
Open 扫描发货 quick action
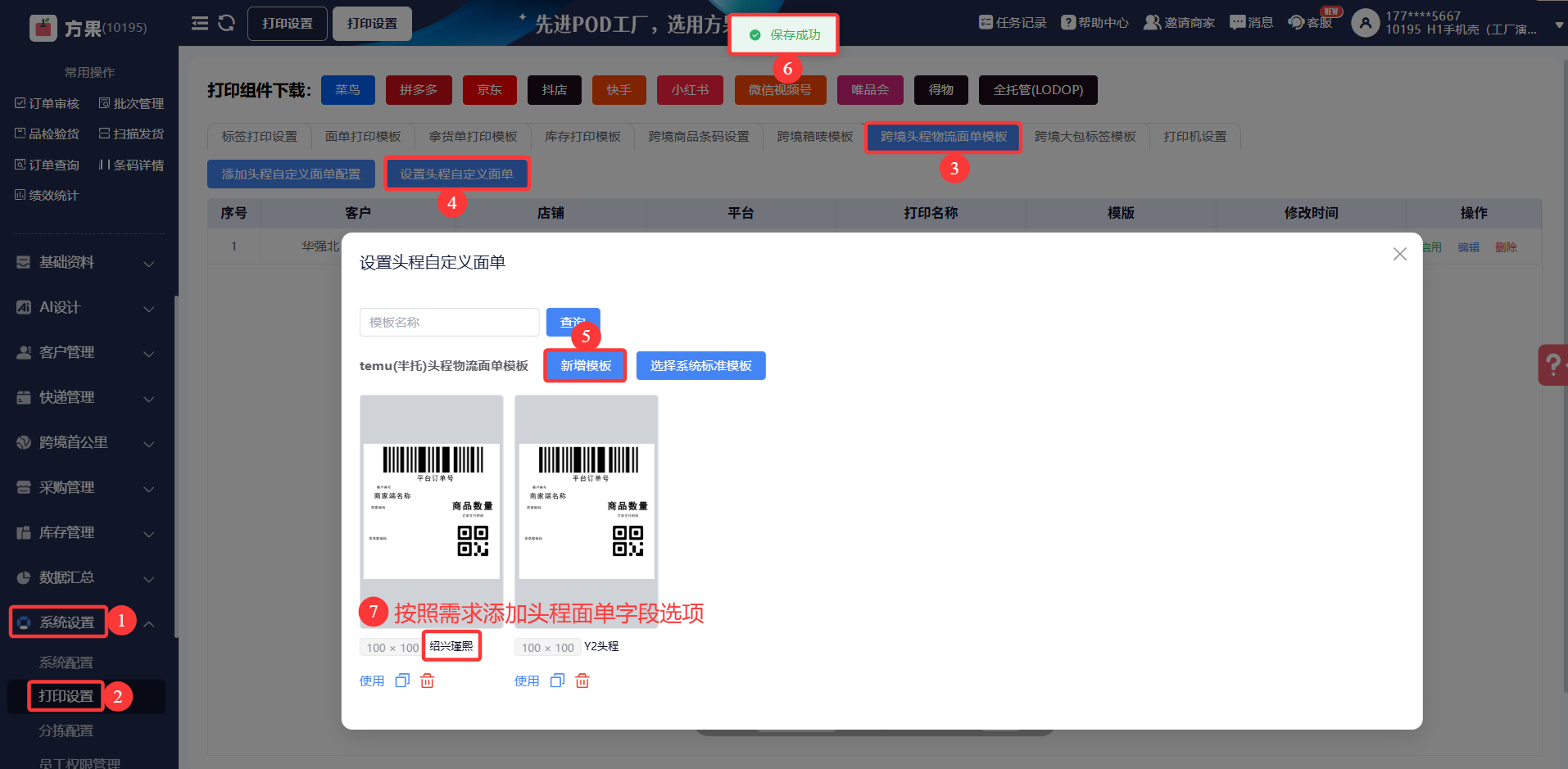click(x=131, y=133)
